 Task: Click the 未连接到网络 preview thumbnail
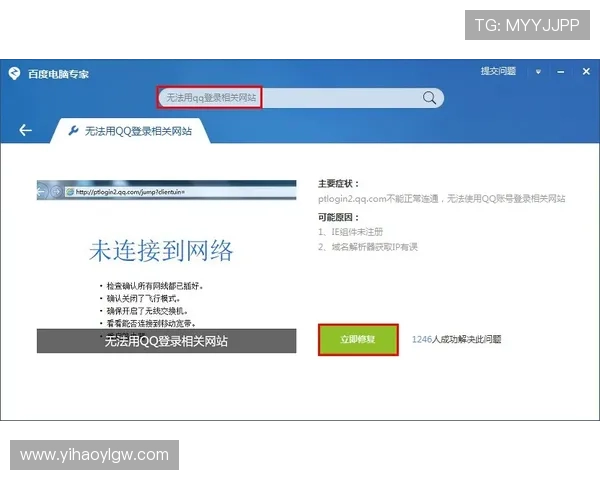pos(166,266)
